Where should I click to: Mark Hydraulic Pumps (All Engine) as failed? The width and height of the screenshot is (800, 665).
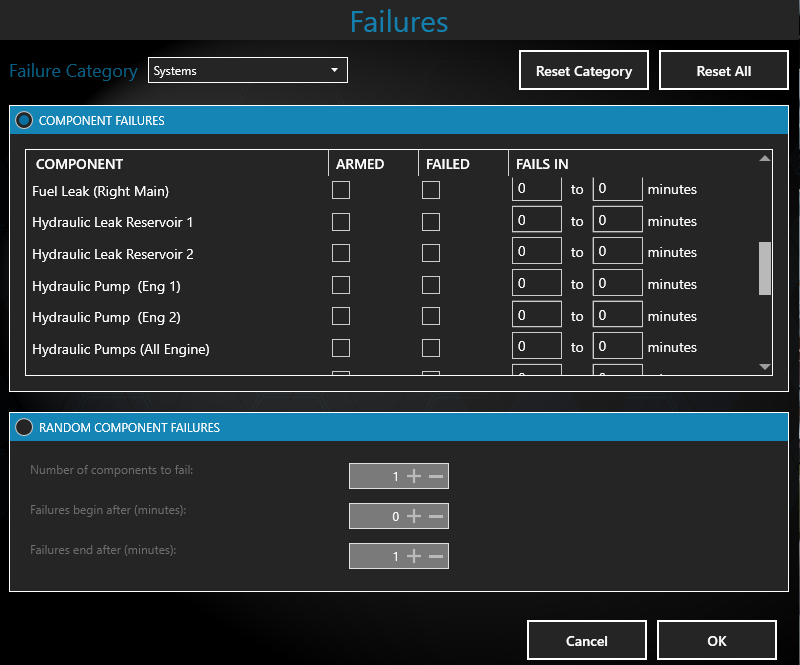(431, 348)
